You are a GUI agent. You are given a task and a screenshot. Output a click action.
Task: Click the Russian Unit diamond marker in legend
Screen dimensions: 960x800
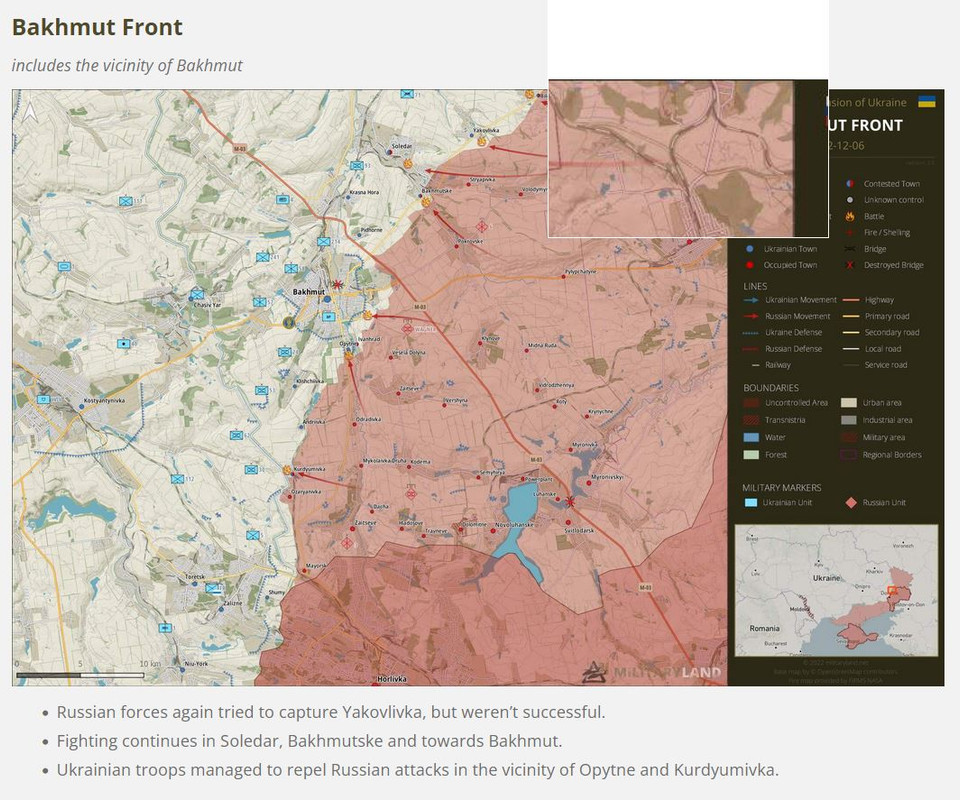tap(851, 503)
